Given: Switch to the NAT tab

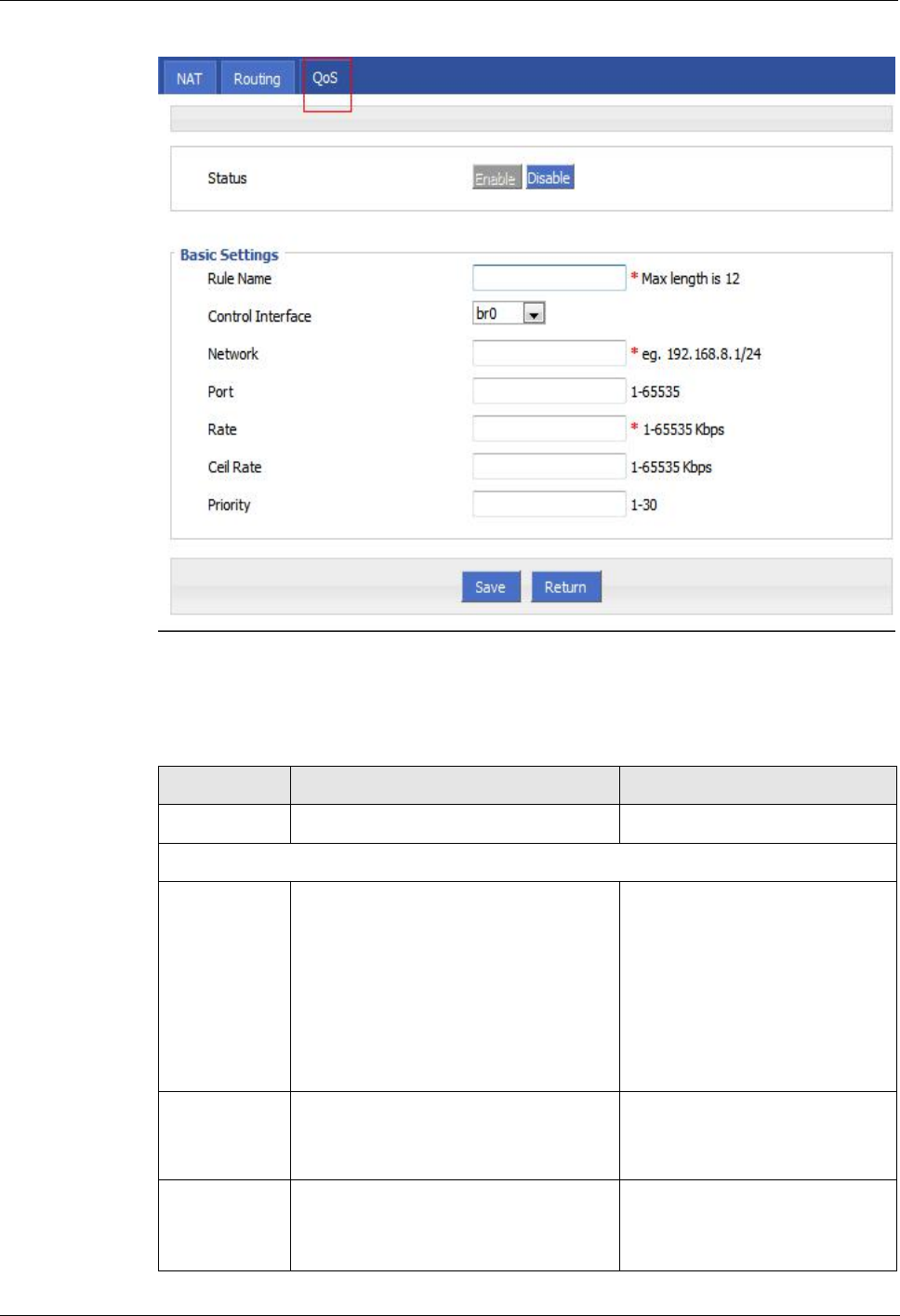Looking at the screenshot, I should coord(190,79).
